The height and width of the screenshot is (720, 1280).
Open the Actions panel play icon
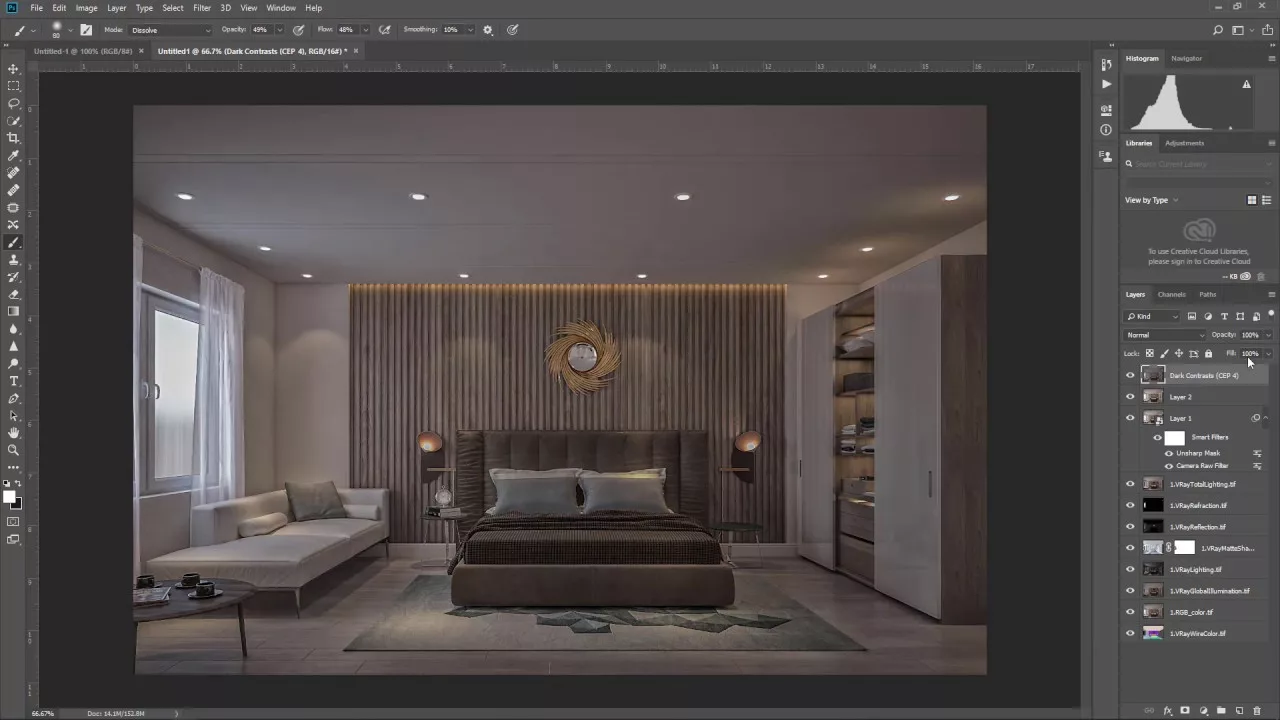click(x=1106, y=84)
